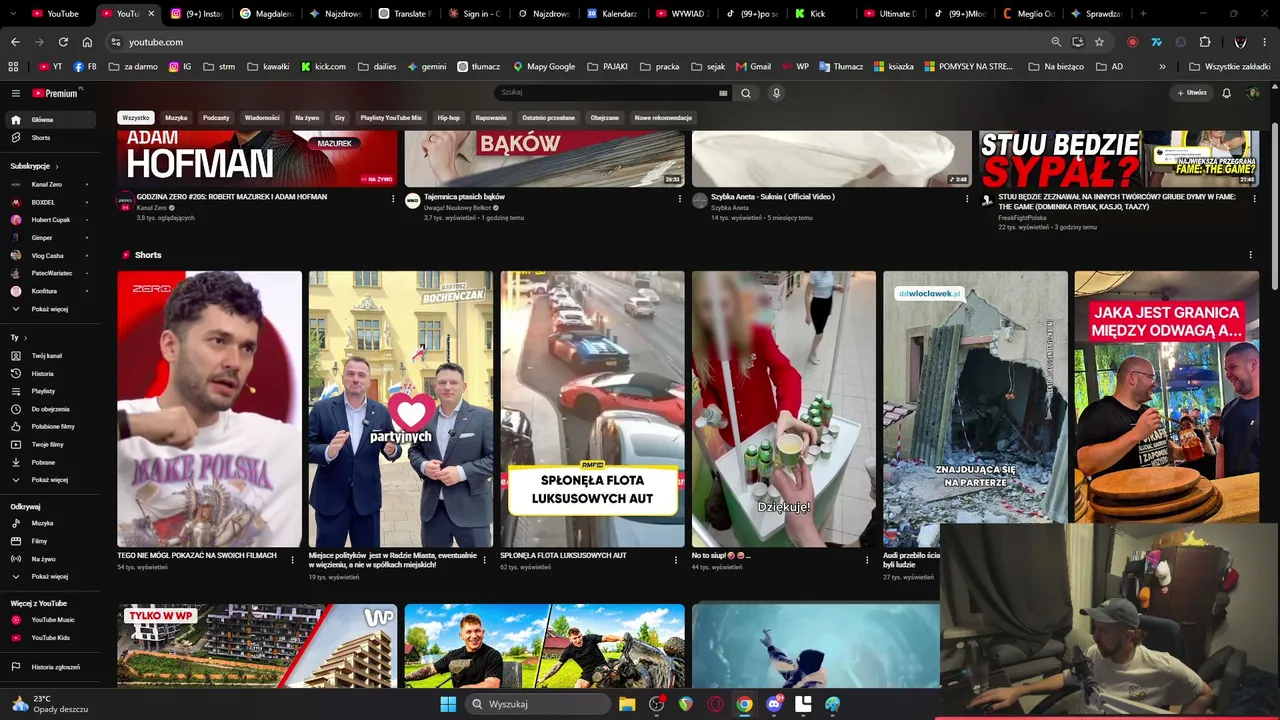Open the Gmail bookmark
This screenshot has width=1280, height=720.
coord(753,67)
